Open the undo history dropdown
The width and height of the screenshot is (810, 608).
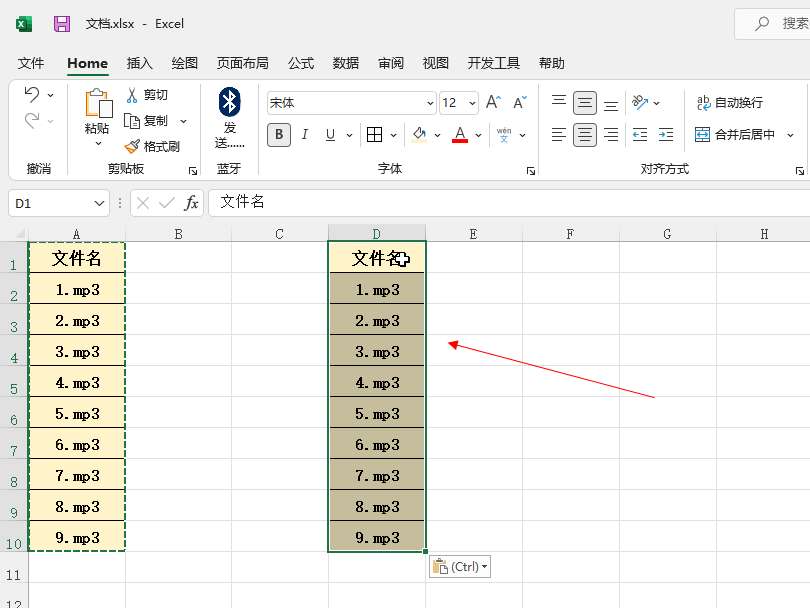(51, 95)
